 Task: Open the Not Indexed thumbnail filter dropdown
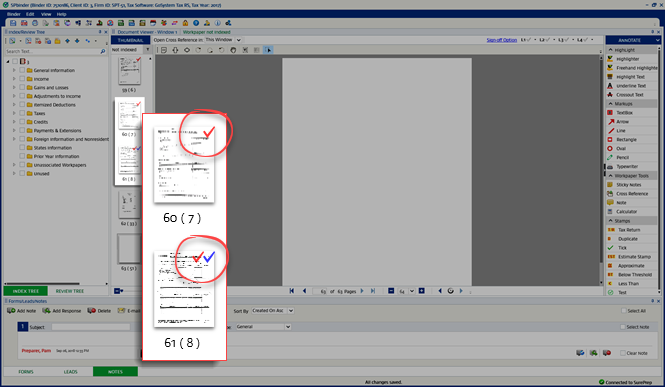pos(148,50)
